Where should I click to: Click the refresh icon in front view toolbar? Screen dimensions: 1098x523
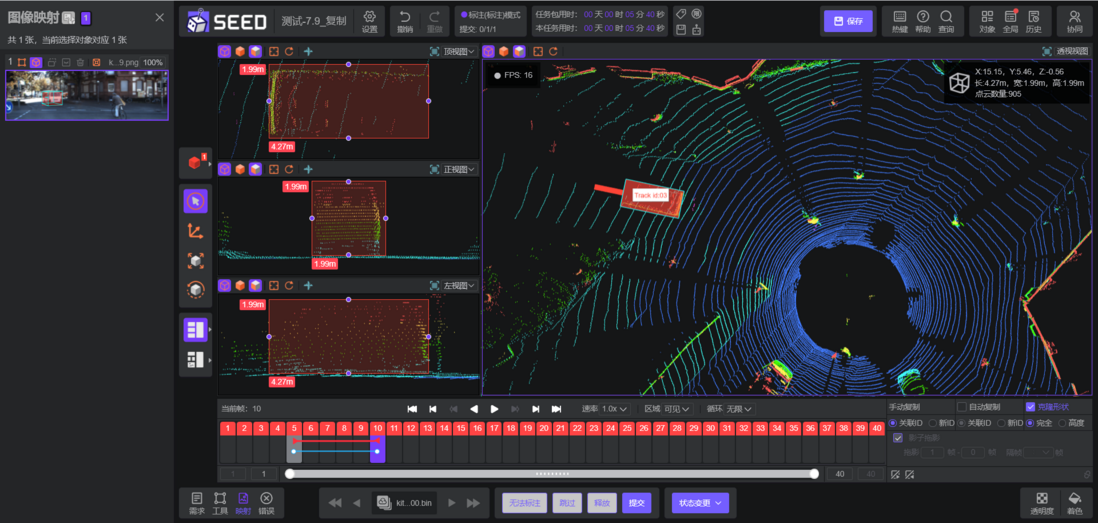[x=289, y=169]
